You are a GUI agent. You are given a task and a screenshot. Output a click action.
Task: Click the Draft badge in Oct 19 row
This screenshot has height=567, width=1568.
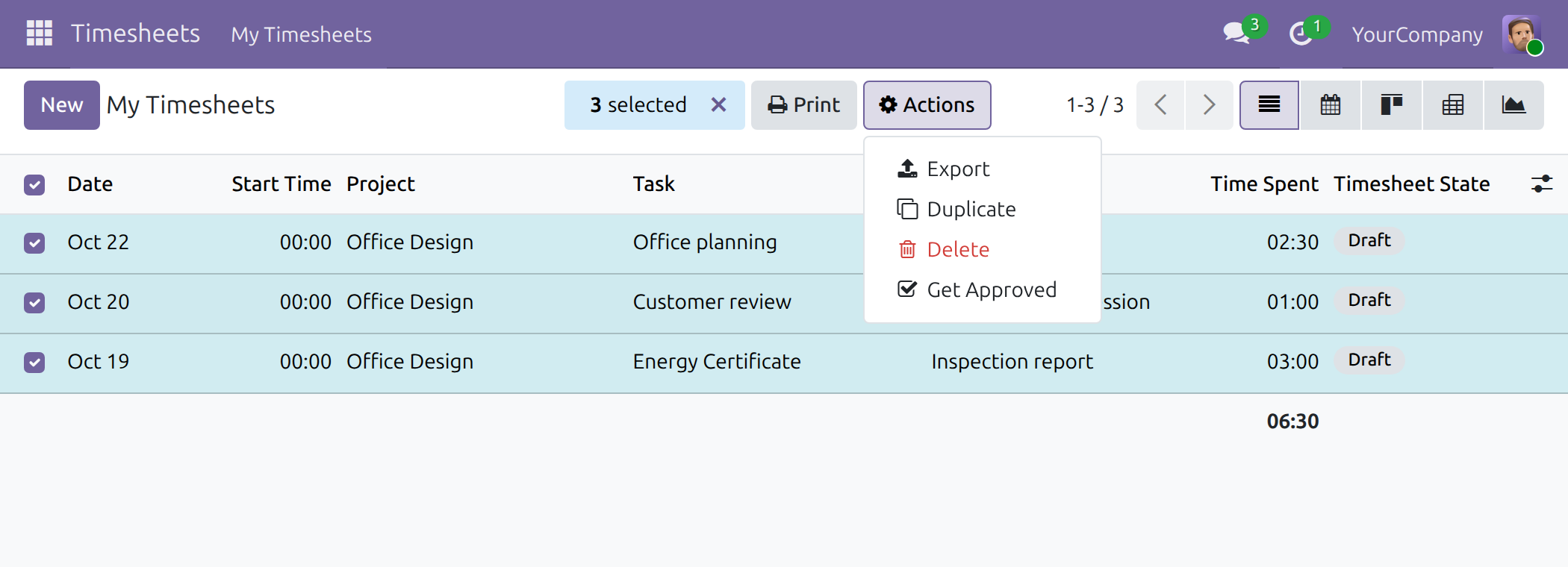pos(1369,360)
